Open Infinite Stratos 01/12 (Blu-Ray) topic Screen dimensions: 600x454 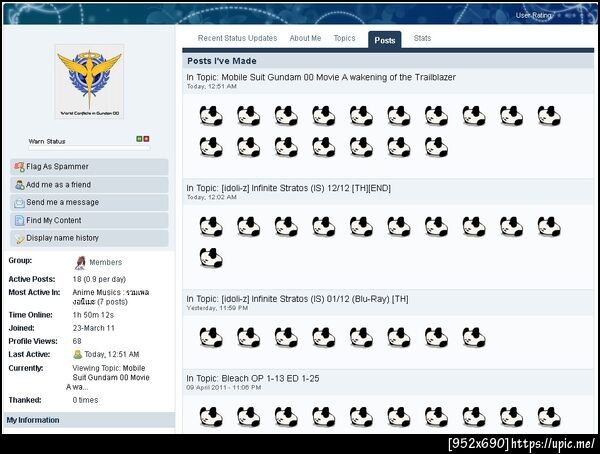[315, 299]
